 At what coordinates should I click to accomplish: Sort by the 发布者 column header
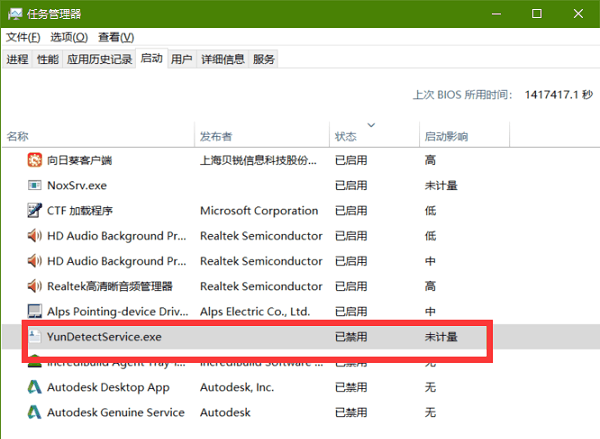click(x=262, y=136)
